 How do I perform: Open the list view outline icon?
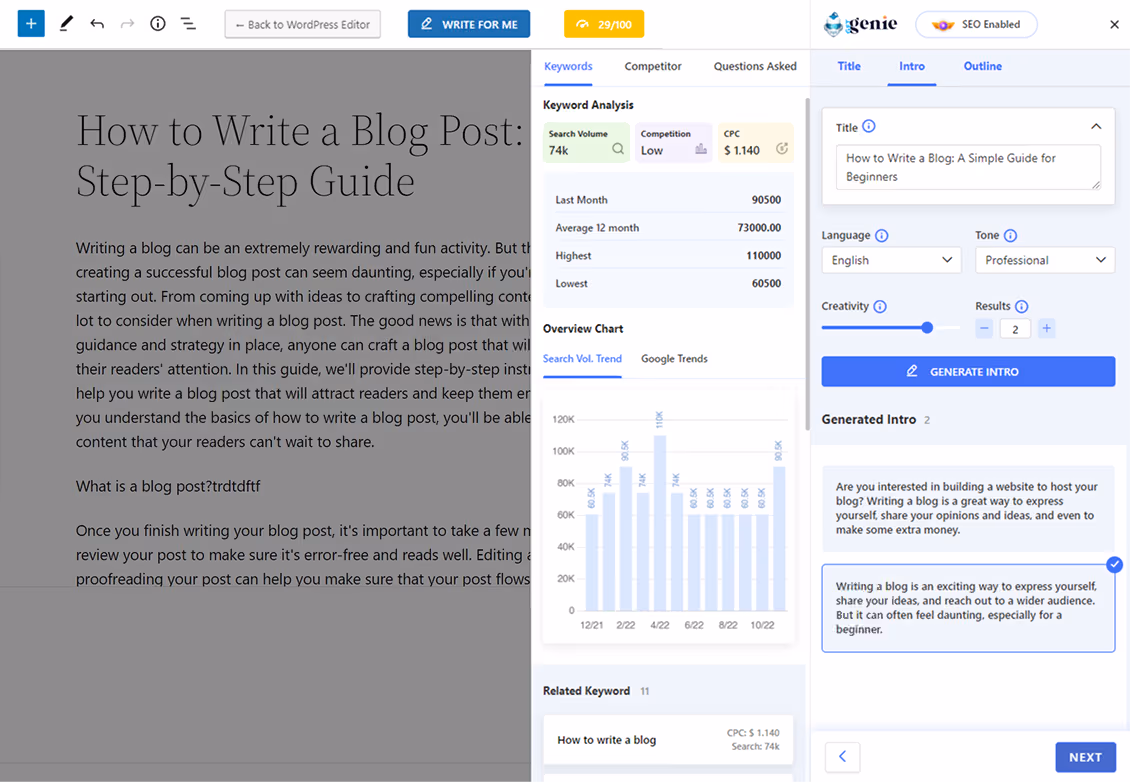(188, 24)
